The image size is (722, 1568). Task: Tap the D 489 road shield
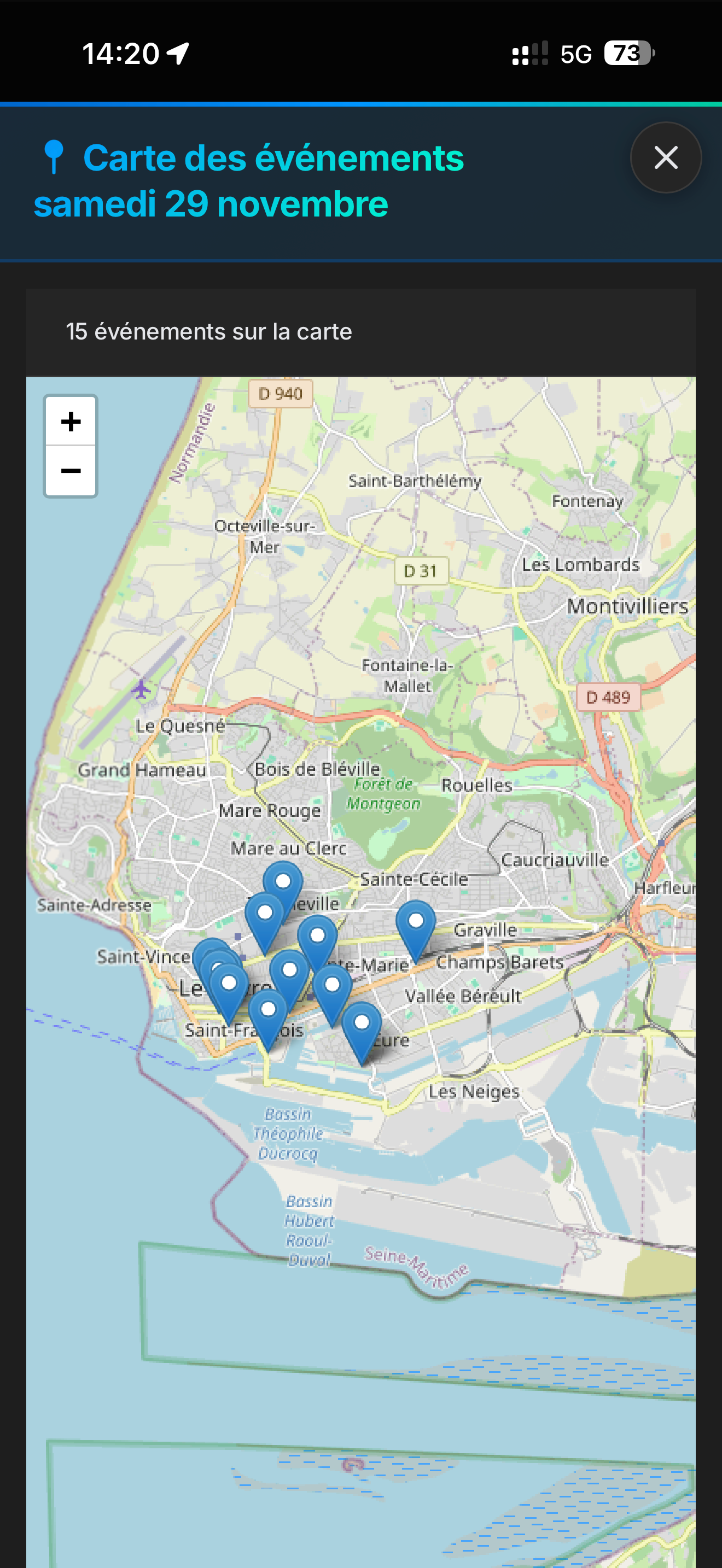pos(608,697)
